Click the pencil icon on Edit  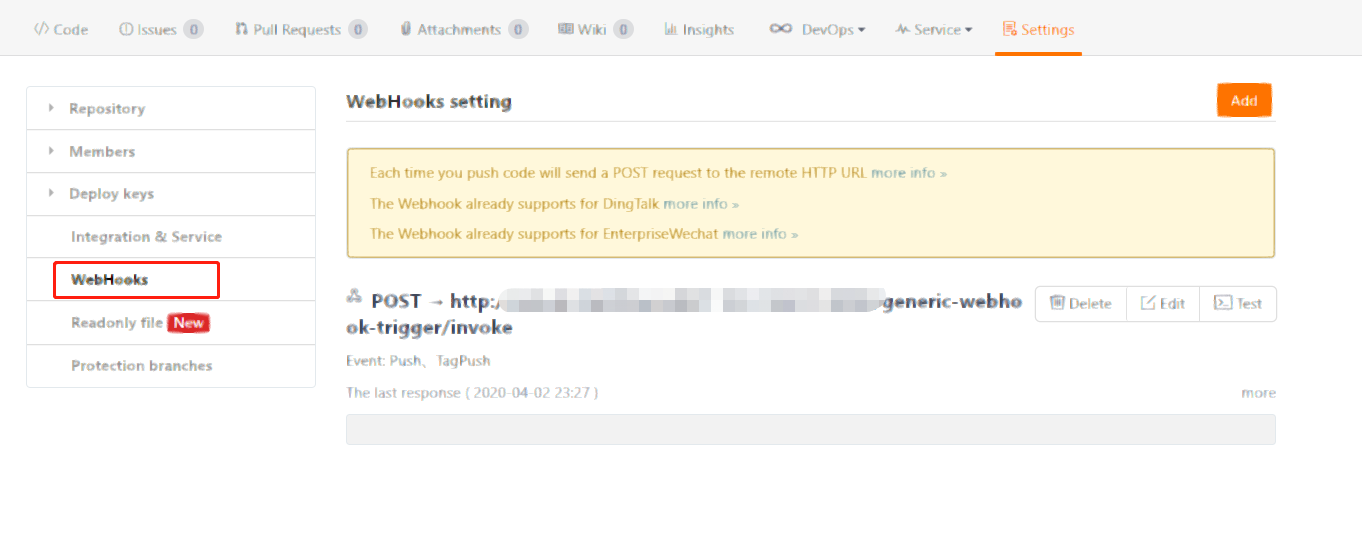pos(1148,303)
